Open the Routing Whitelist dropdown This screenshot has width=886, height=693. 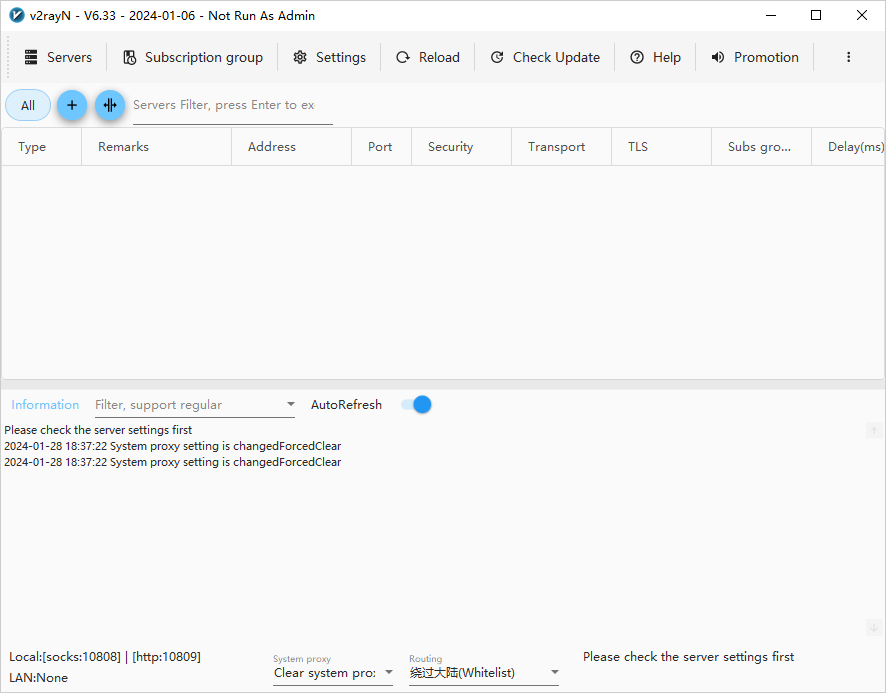pyautogui.click(x=484, y=673)
